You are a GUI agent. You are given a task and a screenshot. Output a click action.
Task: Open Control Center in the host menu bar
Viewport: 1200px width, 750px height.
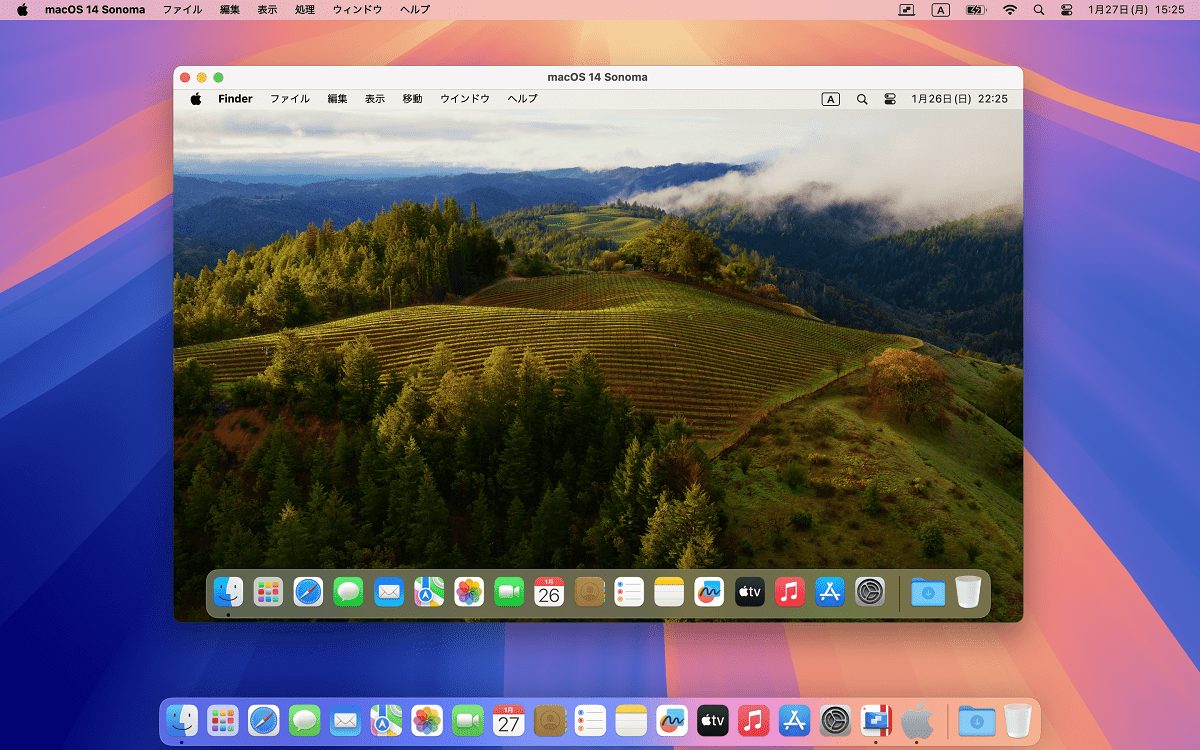[x=1066, y=9]
